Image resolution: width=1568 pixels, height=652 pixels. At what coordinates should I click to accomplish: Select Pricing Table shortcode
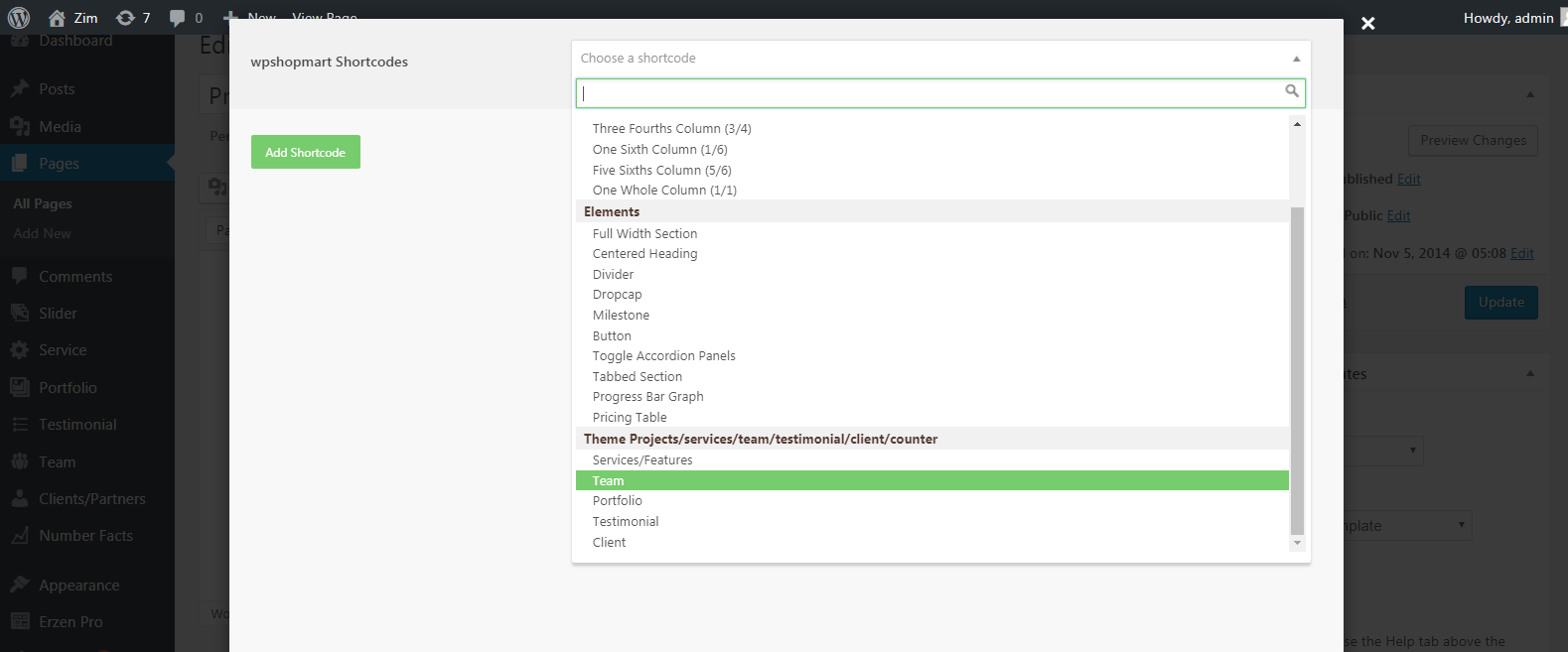coord(932,417)
